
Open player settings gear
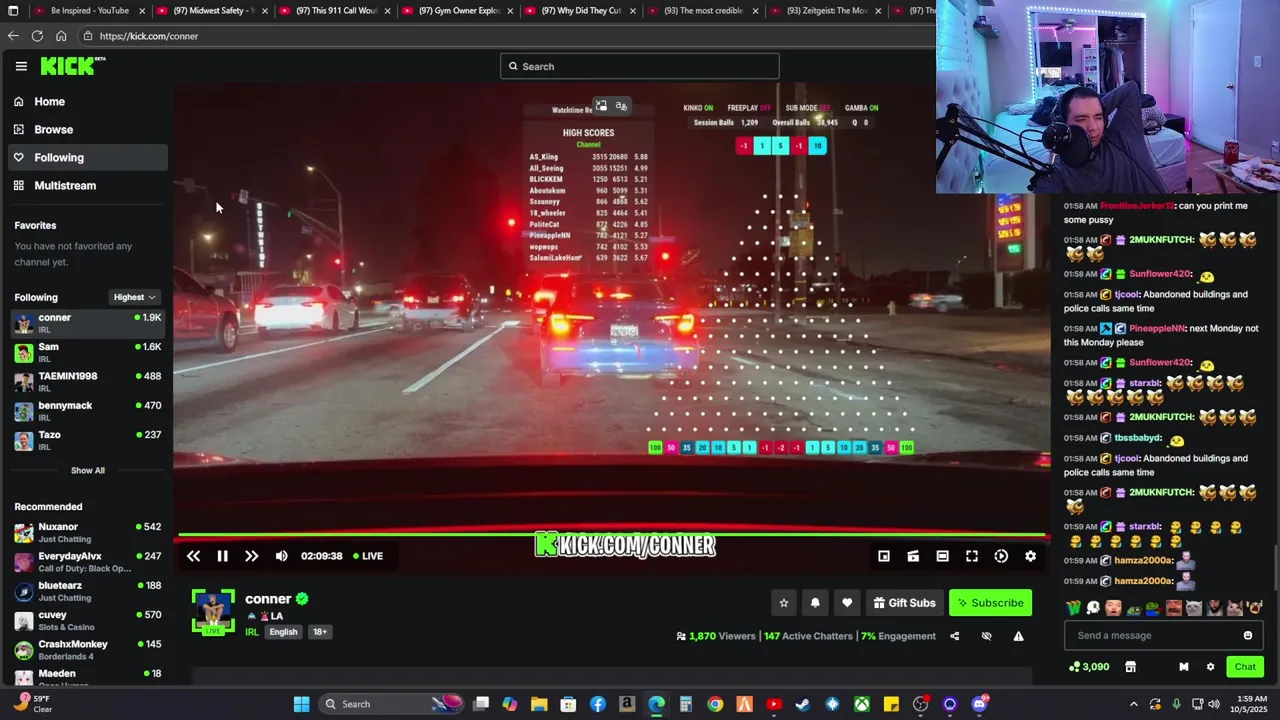point(1030,556)
